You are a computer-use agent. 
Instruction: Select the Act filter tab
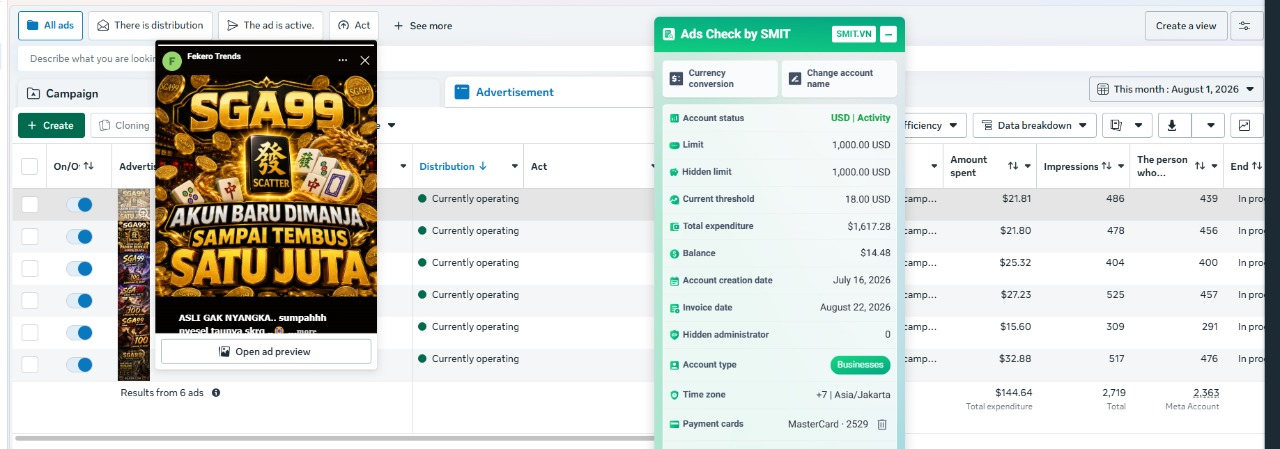(x=353, y=25)
